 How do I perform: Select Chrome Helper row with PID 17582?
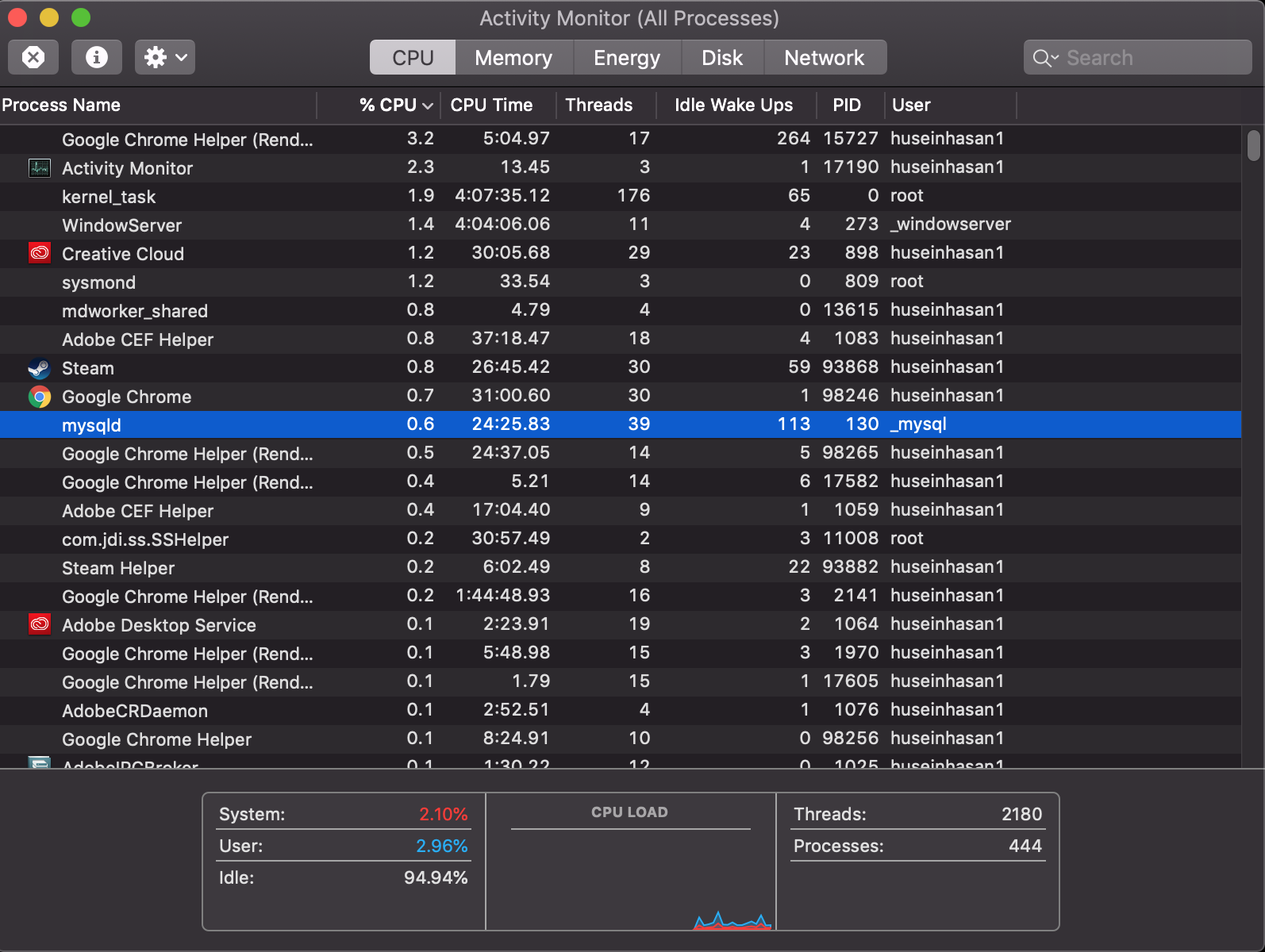click(x=621, y=482)
